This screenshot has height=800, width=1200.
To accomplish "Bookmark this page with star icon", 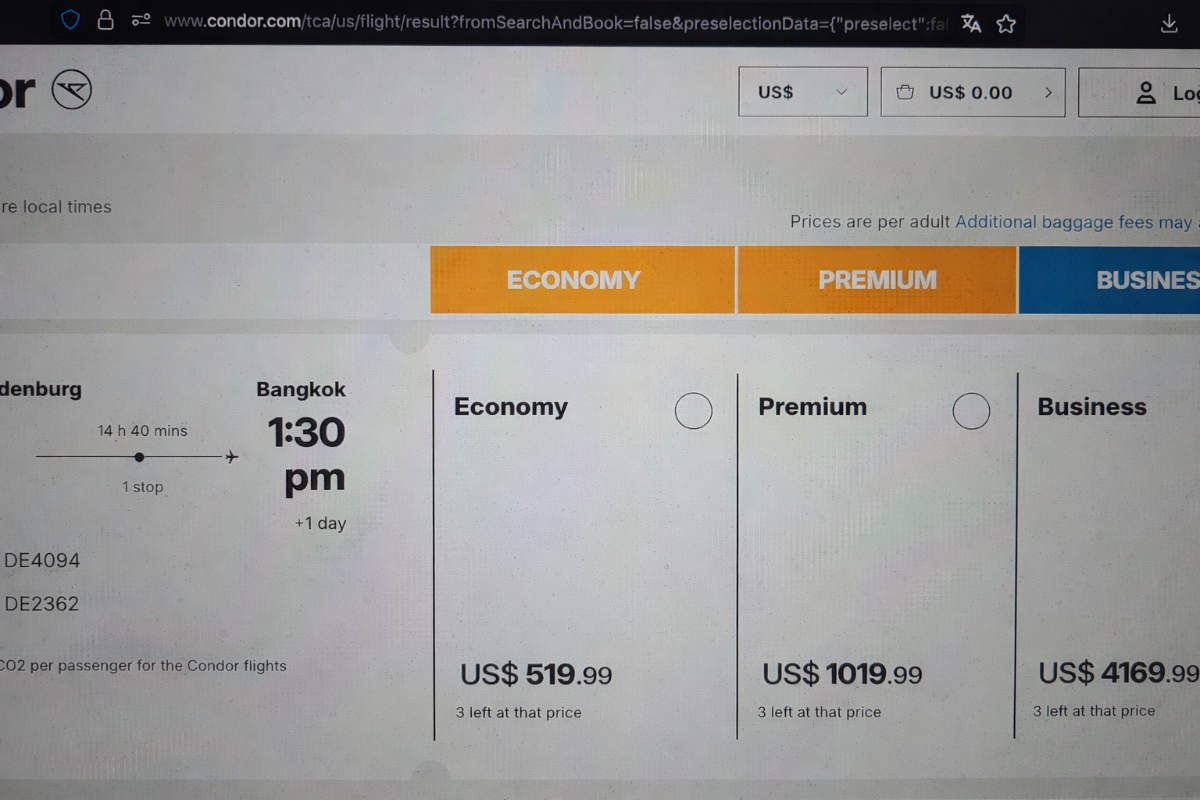I will 1006,23.
